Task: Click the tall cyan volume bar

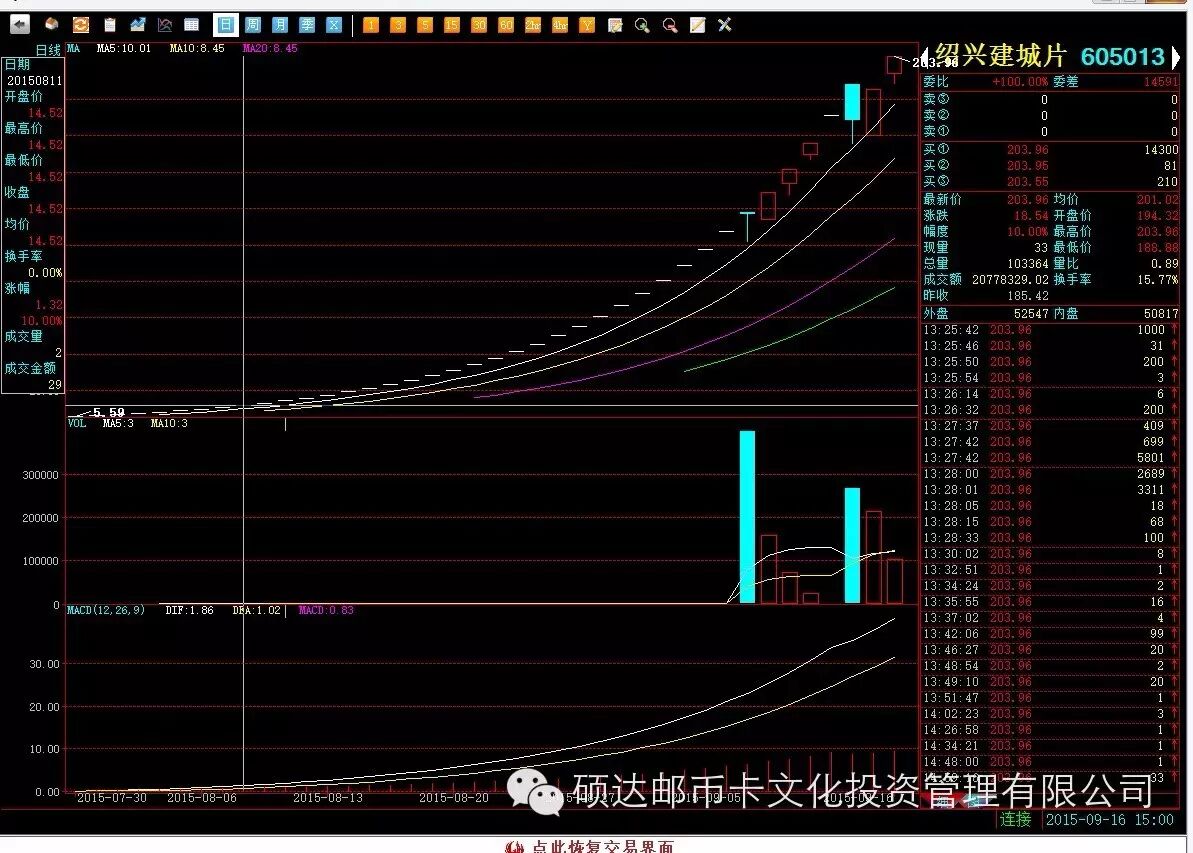Action: coord(747,517)
